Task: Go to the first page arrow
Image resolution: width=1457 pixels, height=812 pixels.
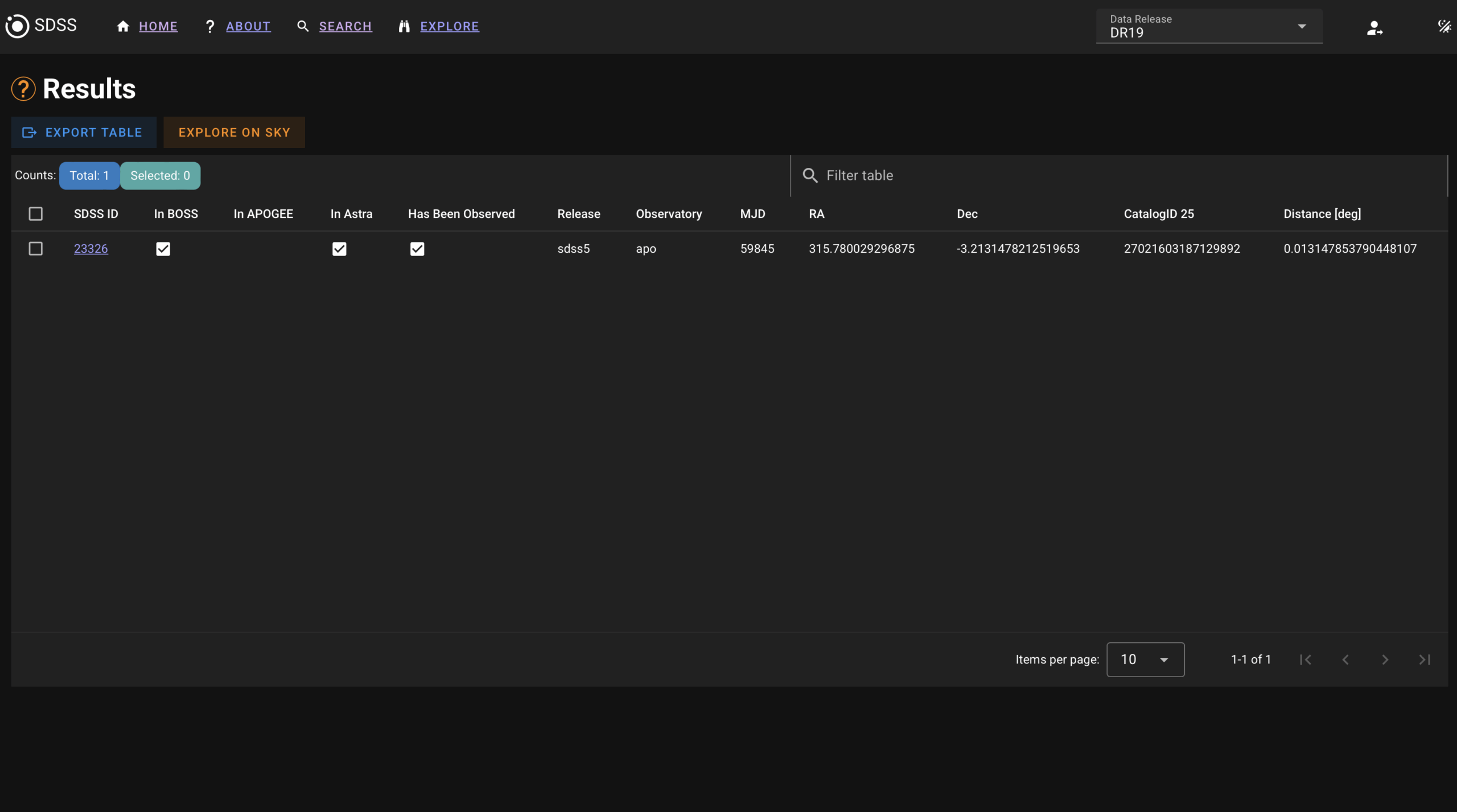Action: pos(1306,660)
